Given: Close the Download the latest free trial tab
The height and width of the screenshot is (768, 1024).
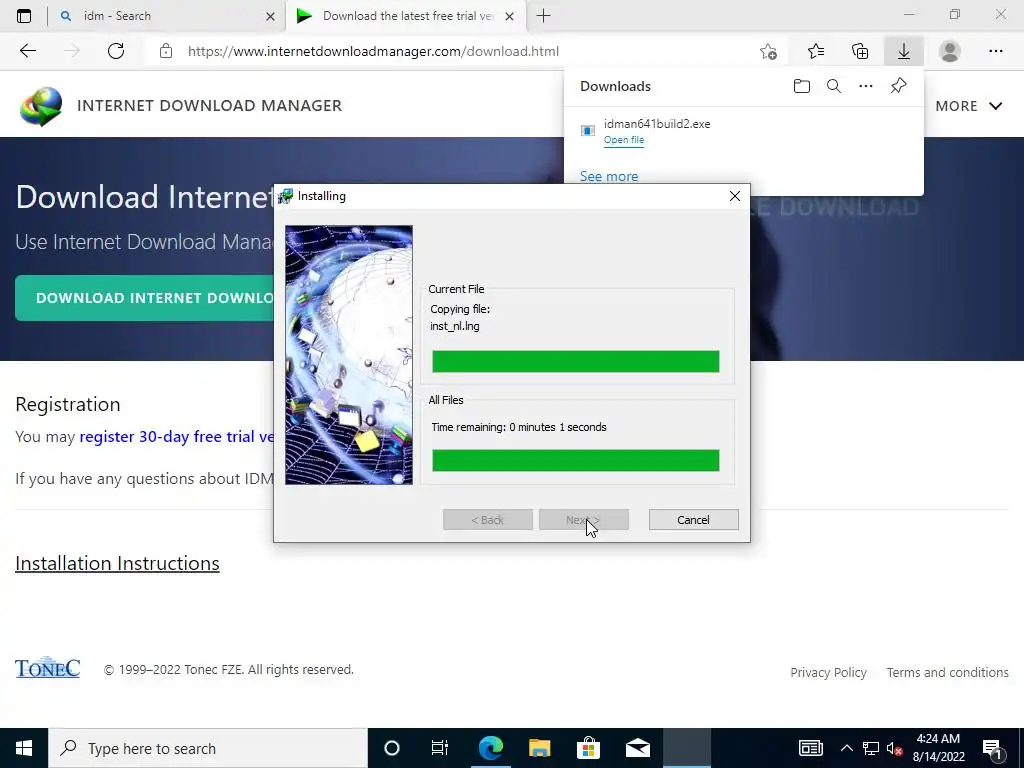Looking at the screenshot, I should (509, 16).
